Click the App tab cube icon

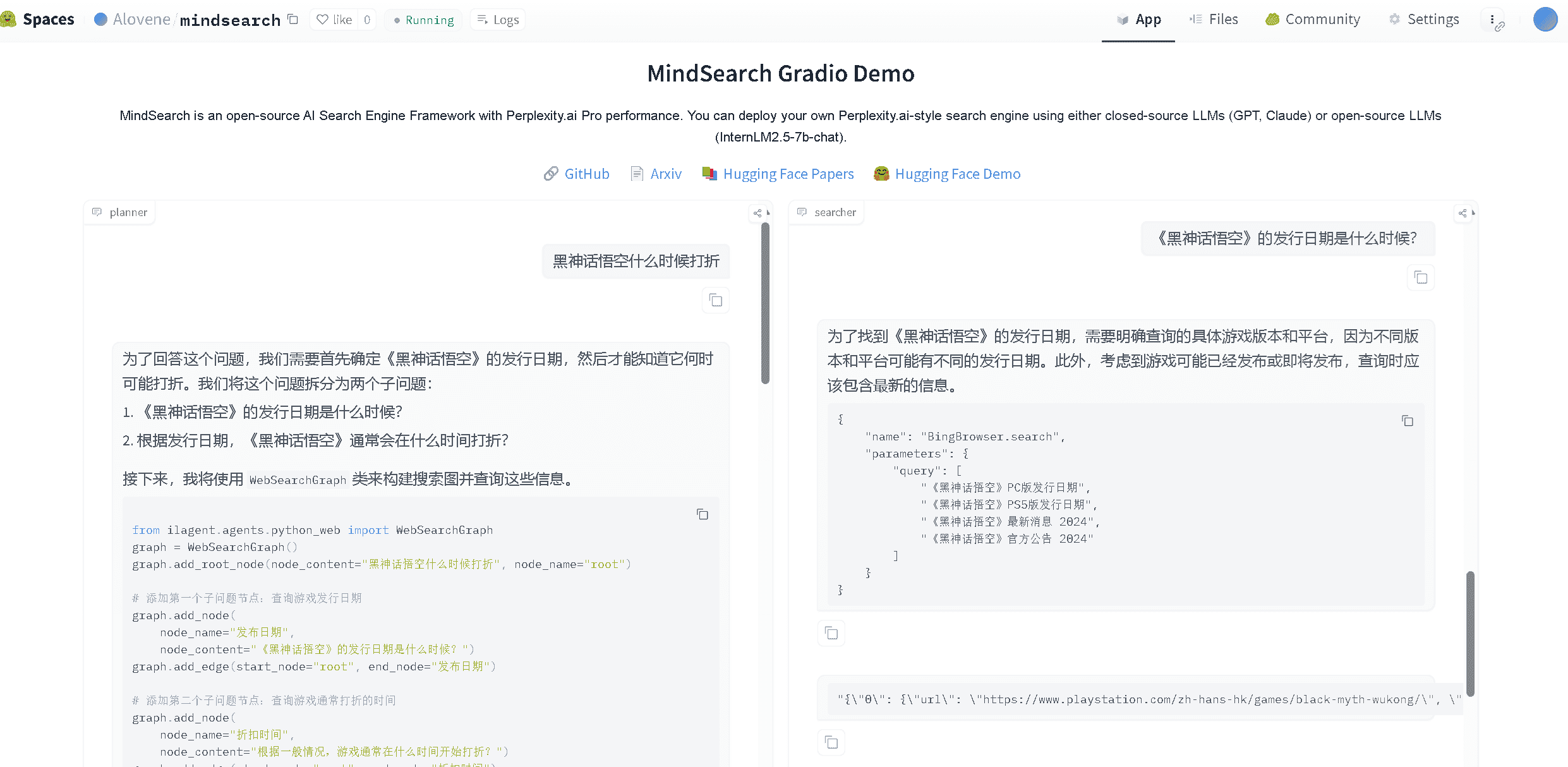[1123, 20]
